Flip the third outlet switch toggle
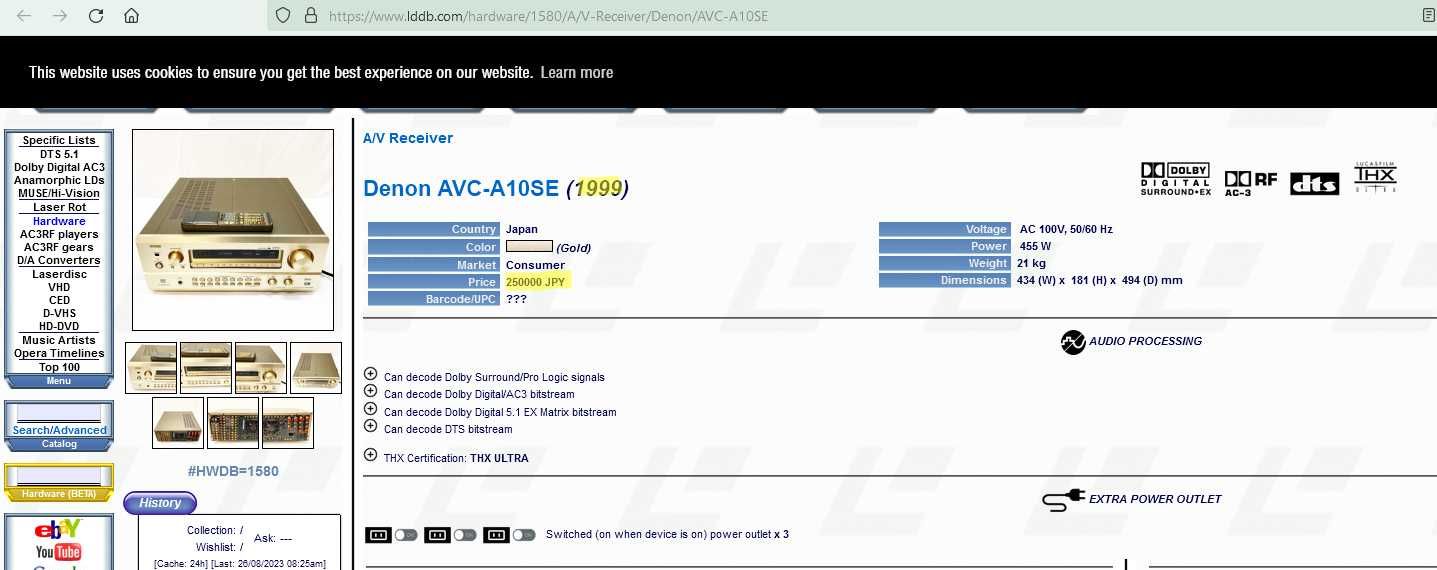 point(524,535)
